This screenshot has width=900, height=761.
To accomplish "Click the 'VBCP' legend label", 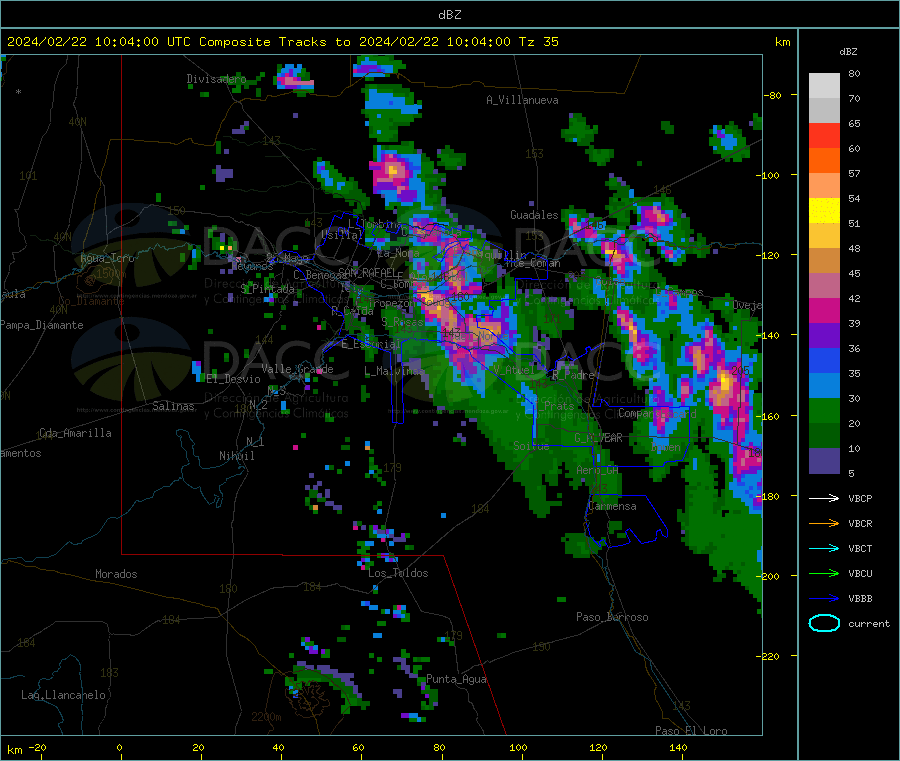I will [860, 498].
